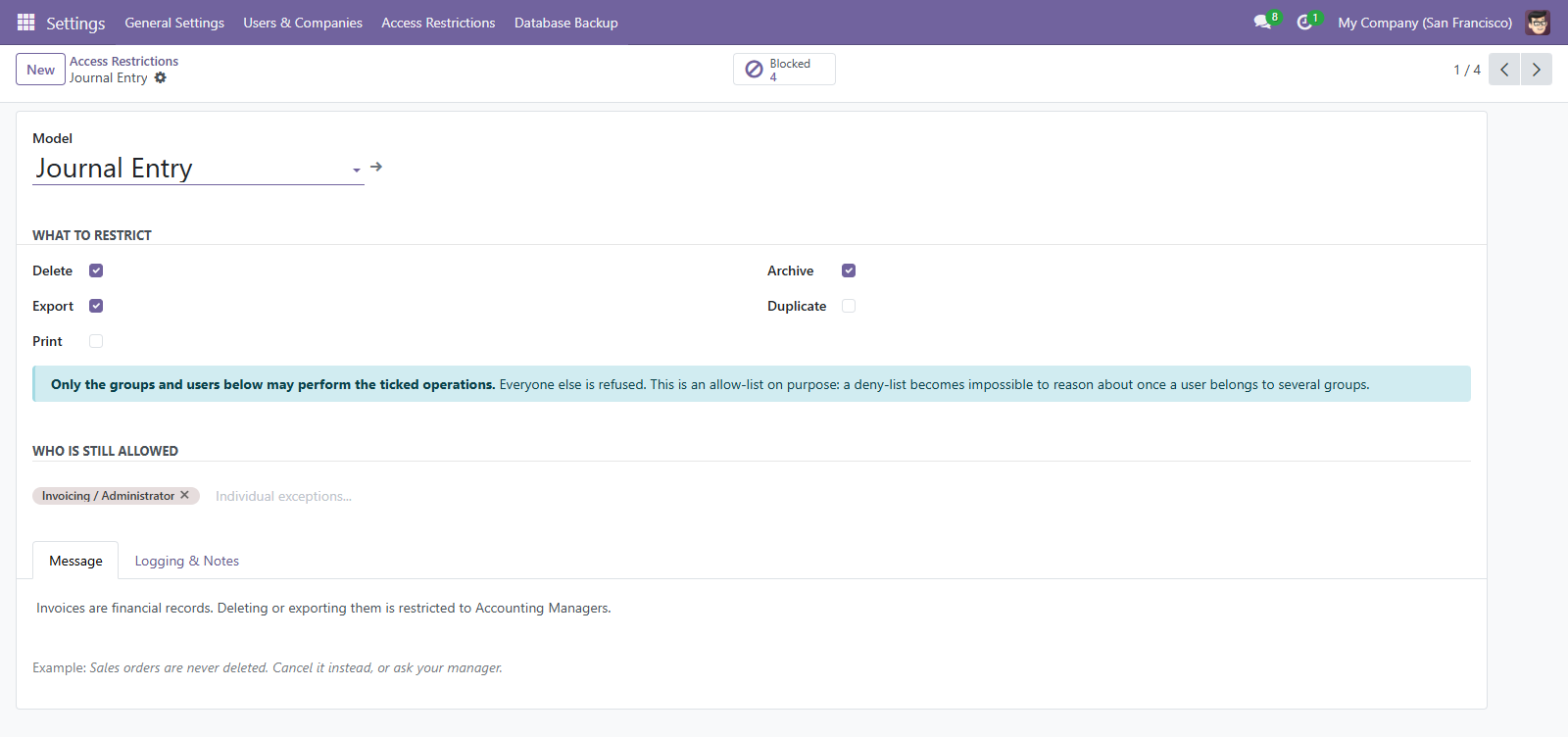This screenshot has width=1568, height=737.
Task: Open the conversations chat bubble icon
Action: click(x=1262, y=22)
